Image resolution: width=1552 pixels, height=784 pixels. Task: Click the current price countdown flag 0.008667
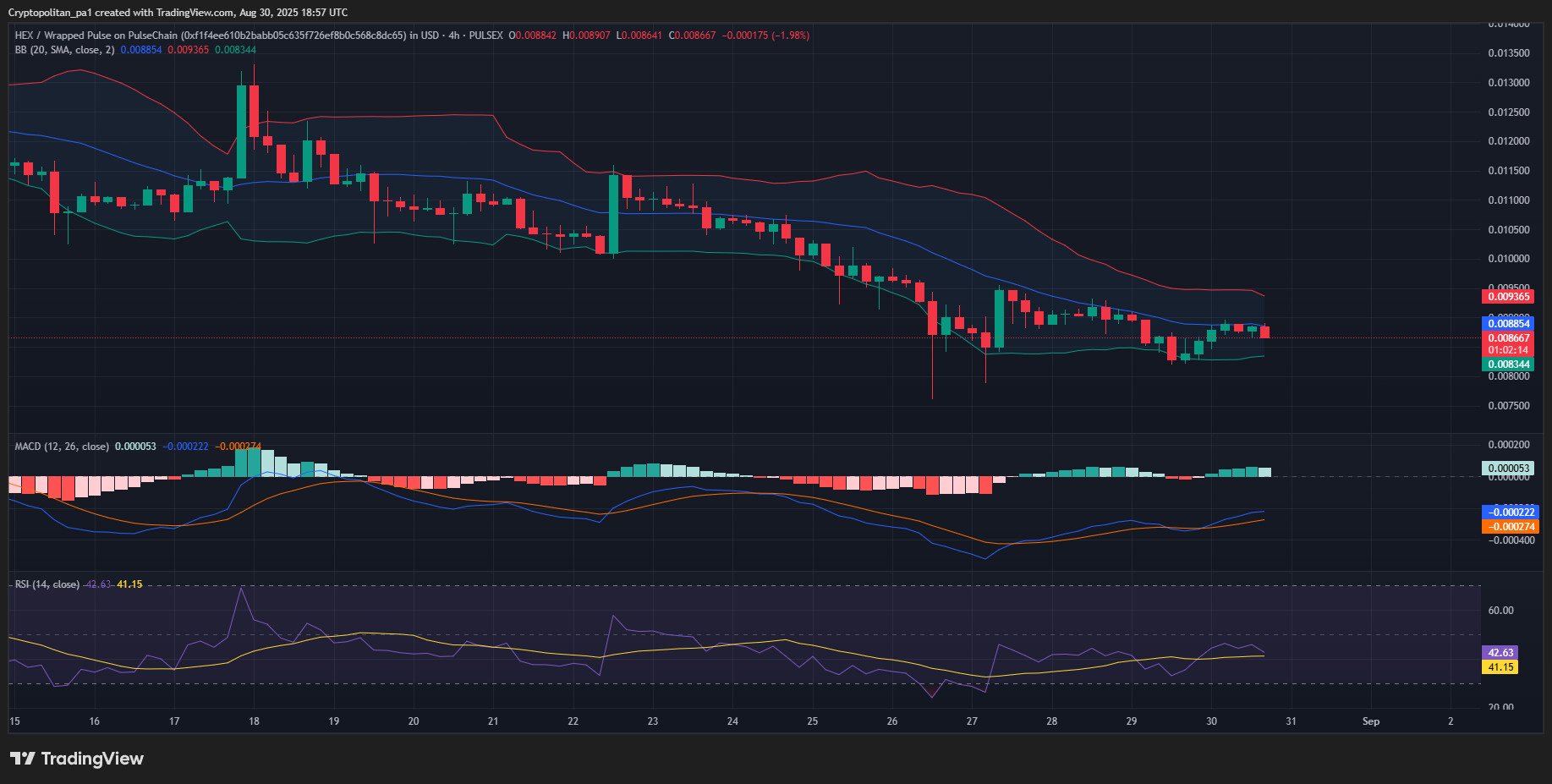(x=1510, y=343)
